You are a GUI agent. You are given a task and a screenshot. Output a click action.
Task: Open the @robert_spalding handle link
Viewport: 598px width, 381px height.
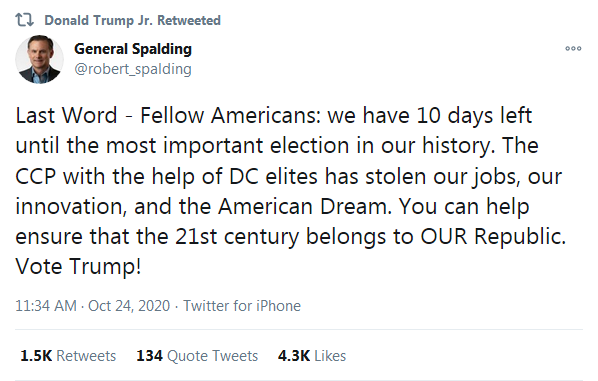[133, 69]
